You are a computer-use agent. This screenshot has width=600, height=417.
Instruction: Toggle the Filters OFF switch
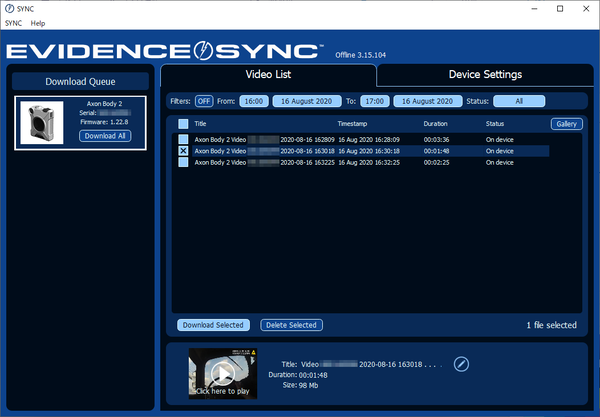pos(204,101)
